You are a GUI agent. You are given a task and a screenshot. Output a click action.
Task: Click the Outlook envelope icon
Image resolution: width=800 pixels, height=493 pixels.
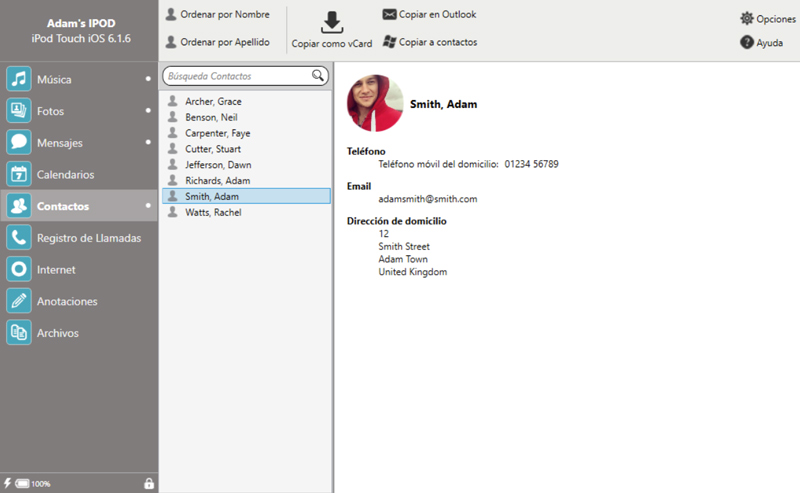(389, 14)
